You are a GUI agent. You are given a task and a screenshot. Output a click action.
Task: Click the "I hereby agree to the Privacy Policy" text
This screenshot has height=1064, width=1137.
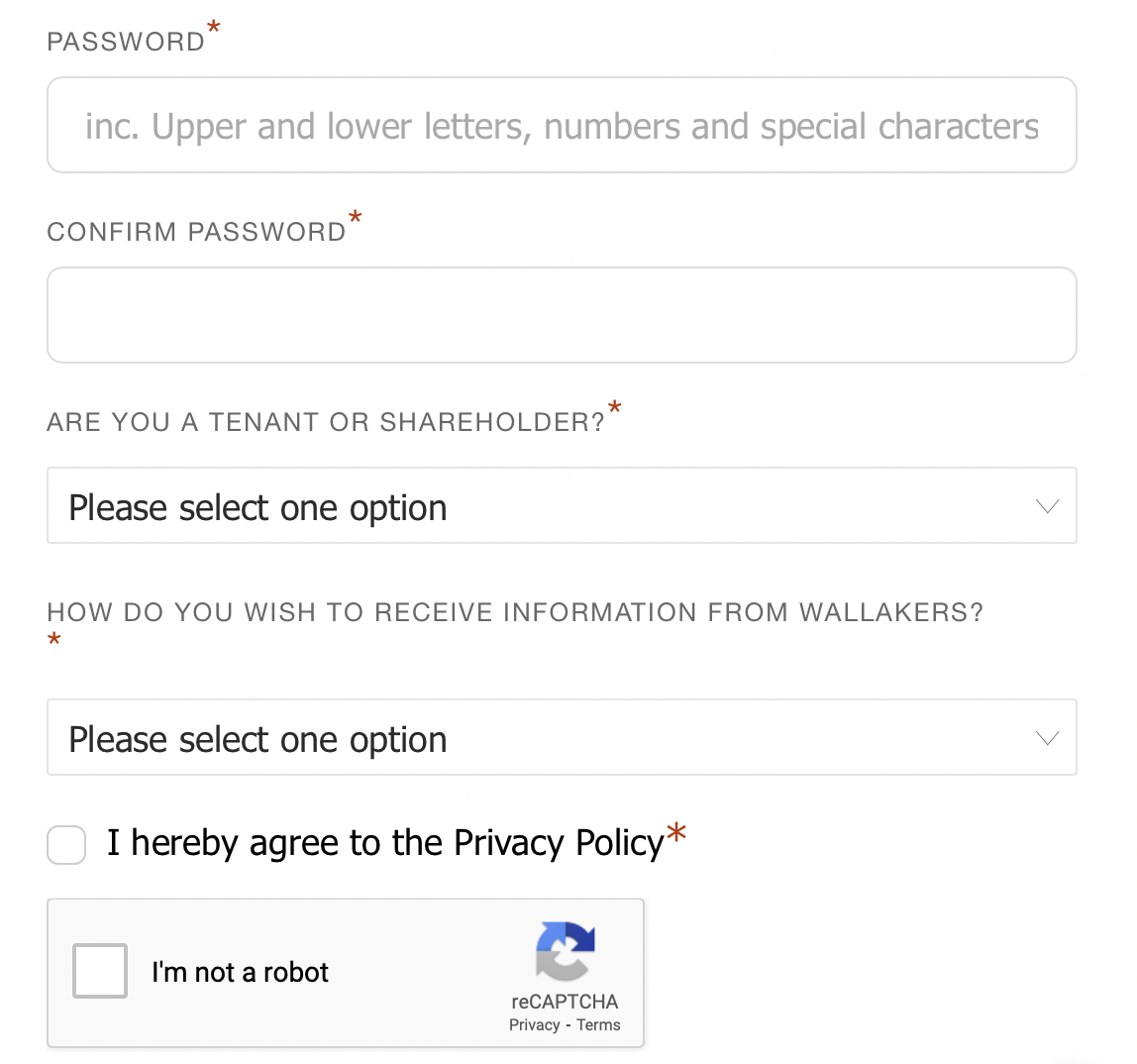385,843
